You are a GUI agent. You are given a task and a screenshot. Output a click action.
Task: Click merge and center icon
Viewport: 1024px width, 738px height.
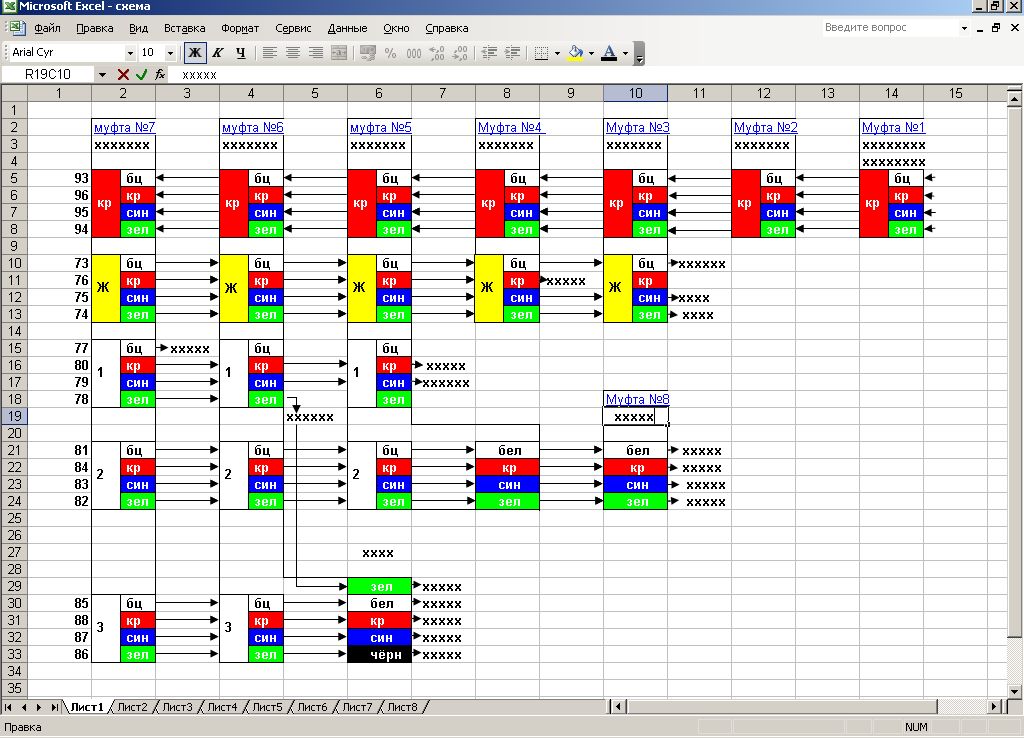point(339,53)
